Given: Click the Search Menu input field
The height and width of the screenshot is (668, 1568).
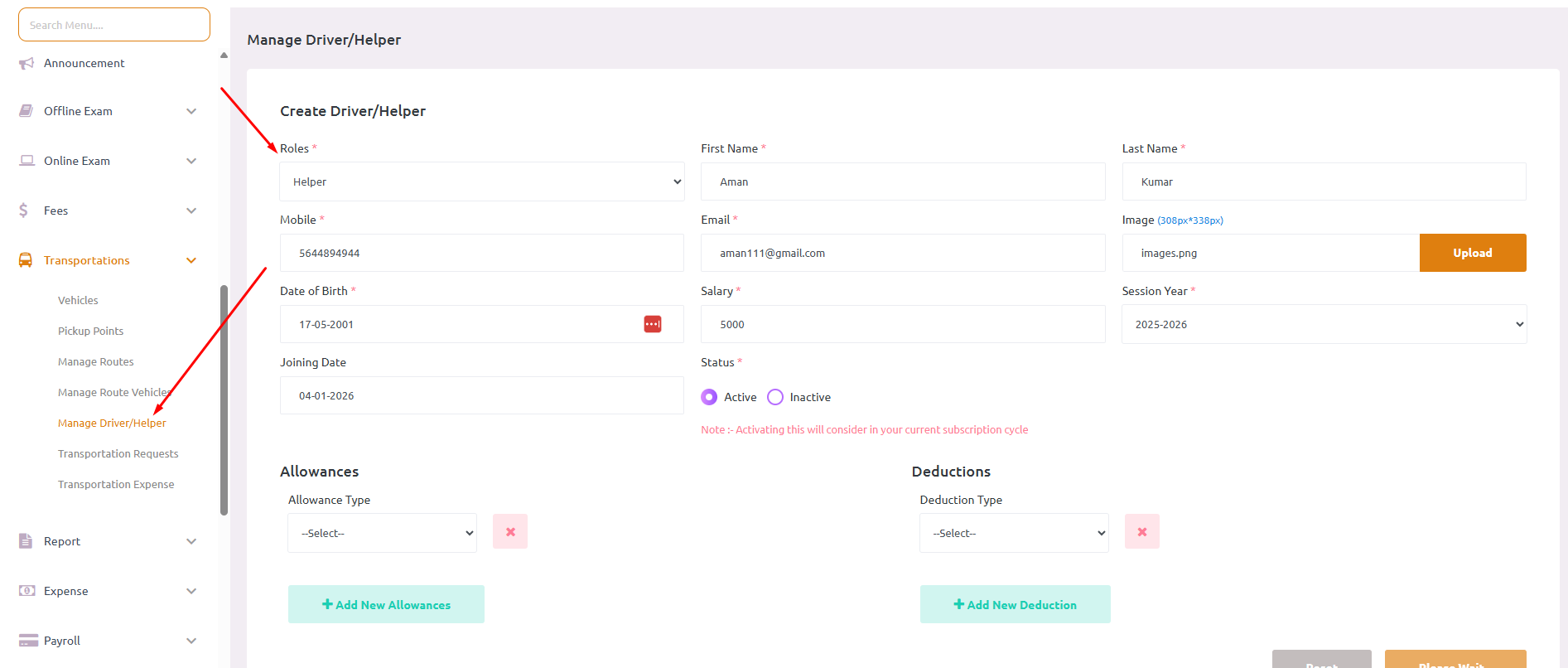Looking at the screenshot, I should (x=114, y=25).
